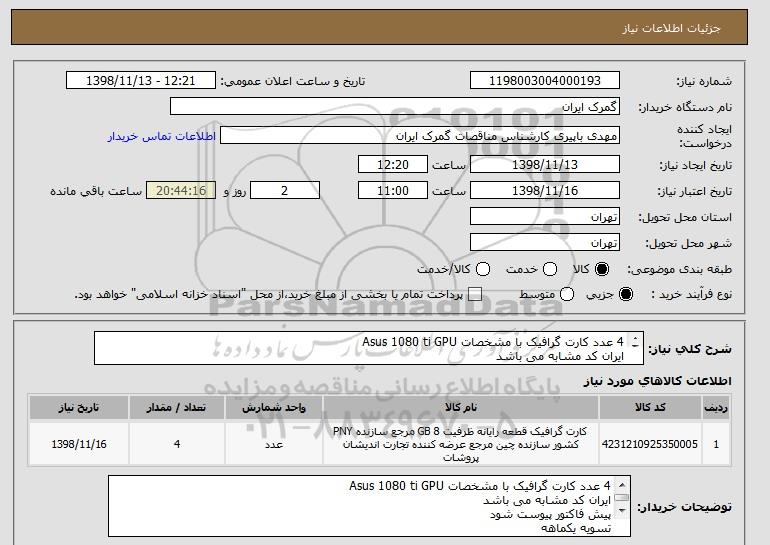
Task: Click the شرح کلی نیاز text area
Action: click(369, 349)
